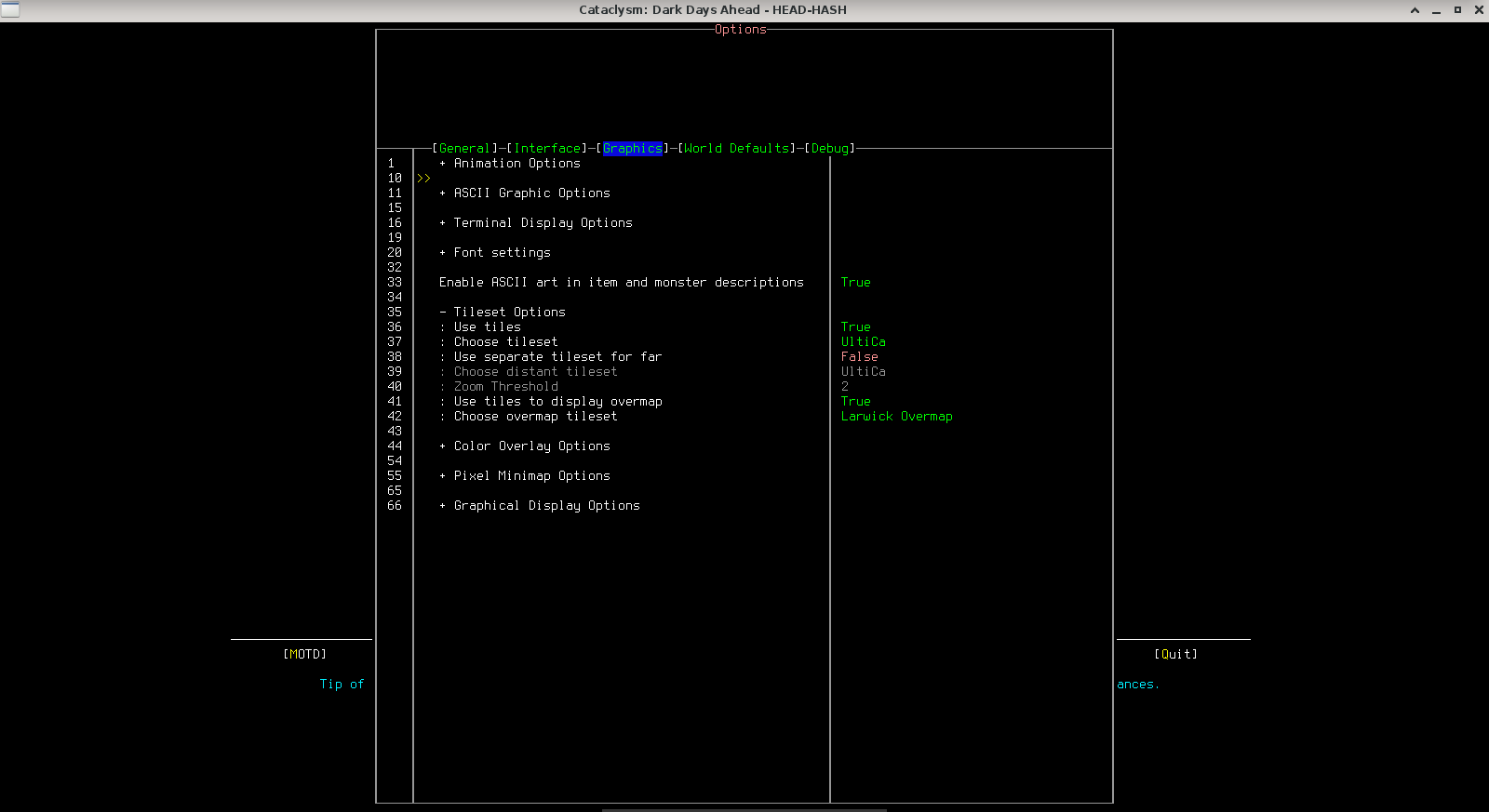This screenshot has height=812, width=1489.
Task: Expand the Animation Options group
Action: click(516, 164)
